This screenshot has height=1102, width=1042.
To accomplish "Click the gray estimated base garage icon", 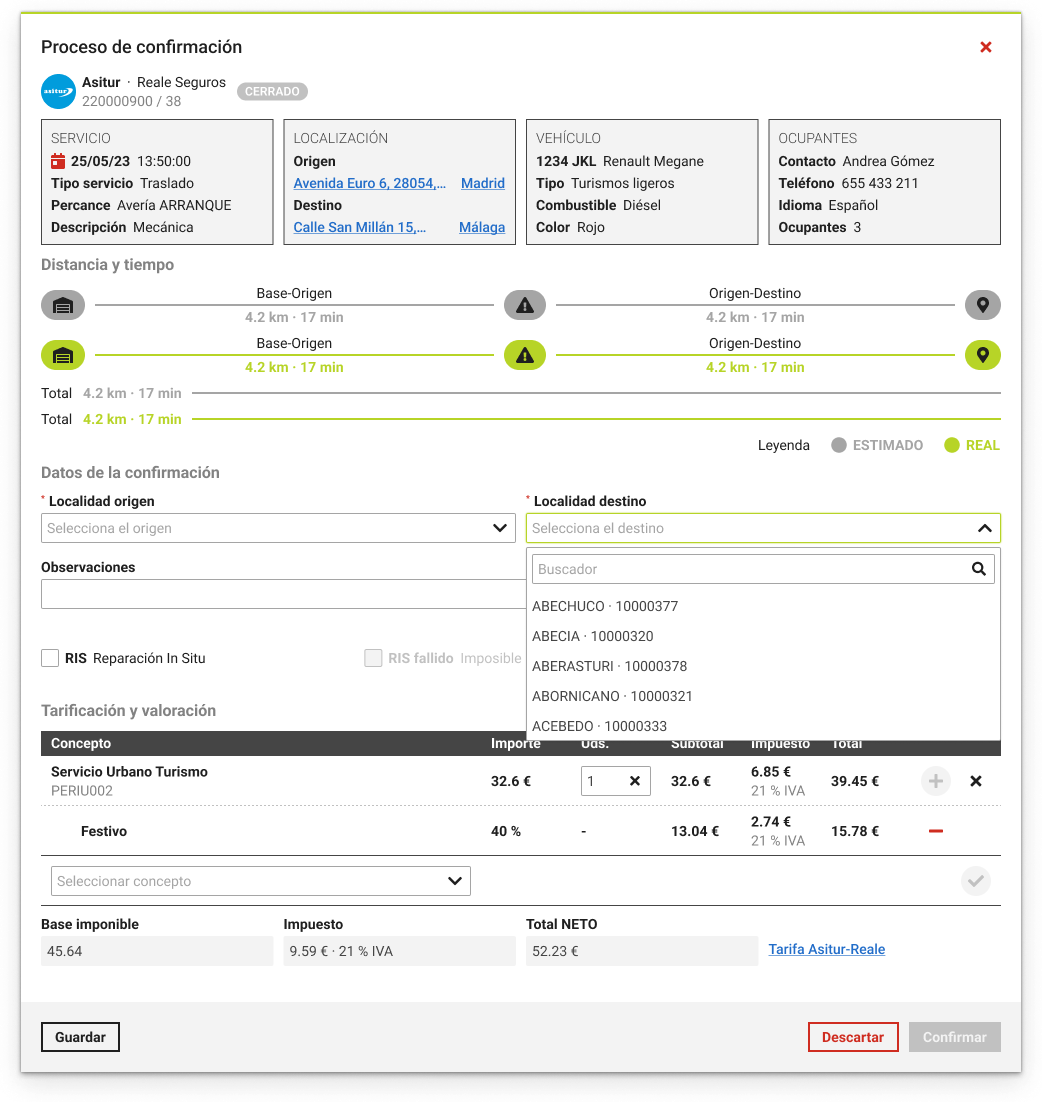I will point(63,305).
